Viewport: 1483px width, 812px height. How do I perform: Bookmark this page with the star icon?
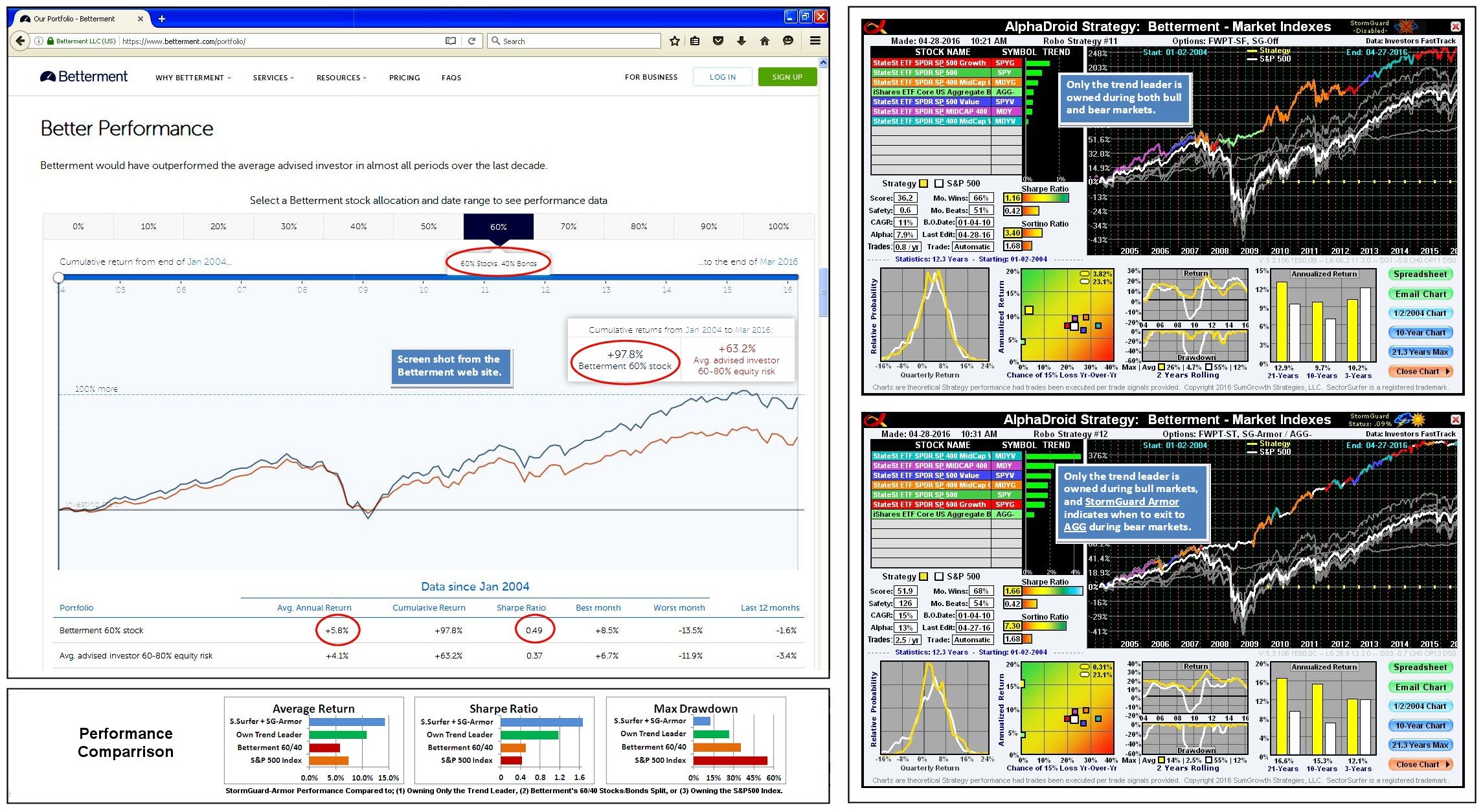[674, 41]
